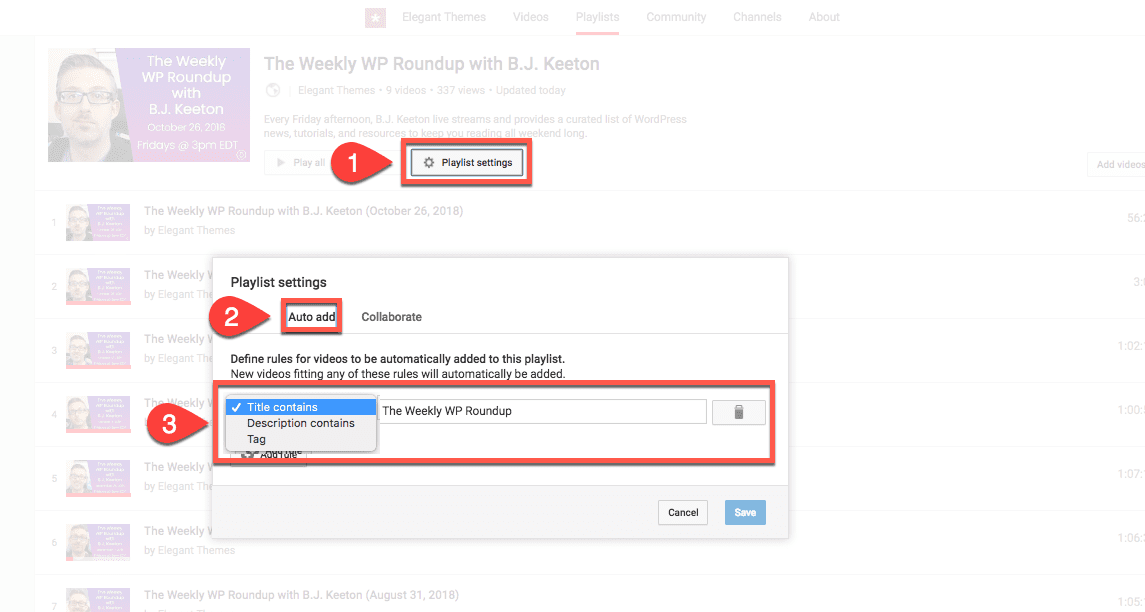Cancel the Playlist settings dialog

(682, 511)
